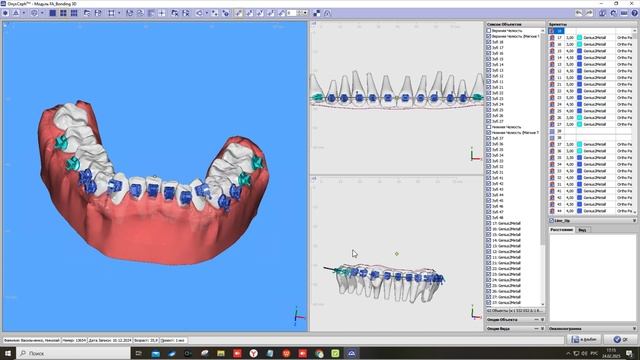This screenshot has width=640, height=360.
Task: Toggle checkbox for 13: Genius2Metal object
Action: [x=489, y=246]
